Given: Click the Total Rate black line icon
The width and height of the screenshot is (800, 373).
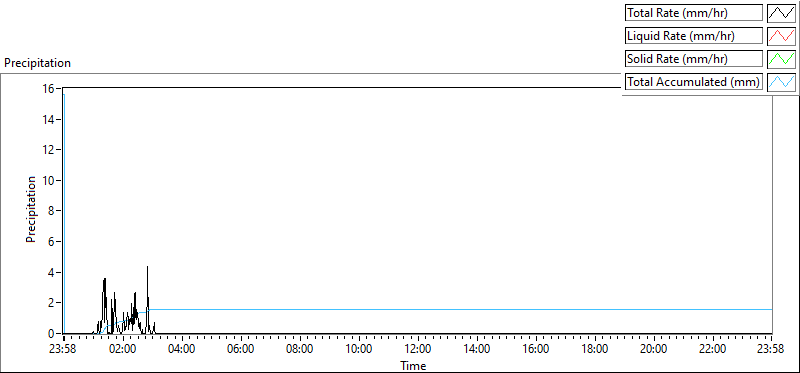Looking at the screenshot, I should (781, 13).
